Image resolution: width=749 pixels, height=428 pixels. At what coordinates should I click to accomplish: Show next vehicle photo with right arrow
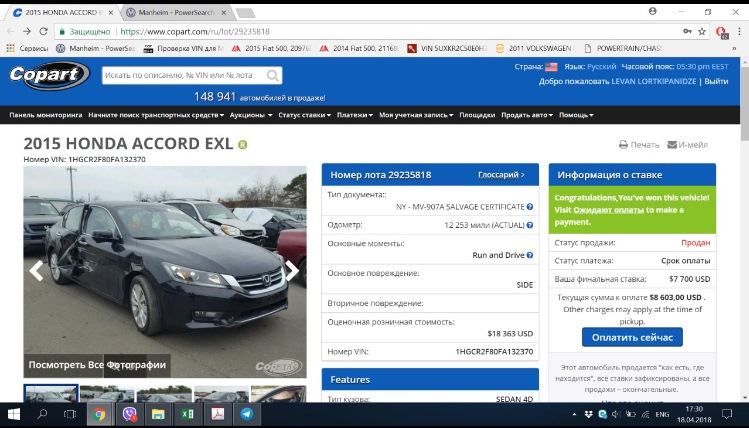pyautogui.click(x=292, y=270)
